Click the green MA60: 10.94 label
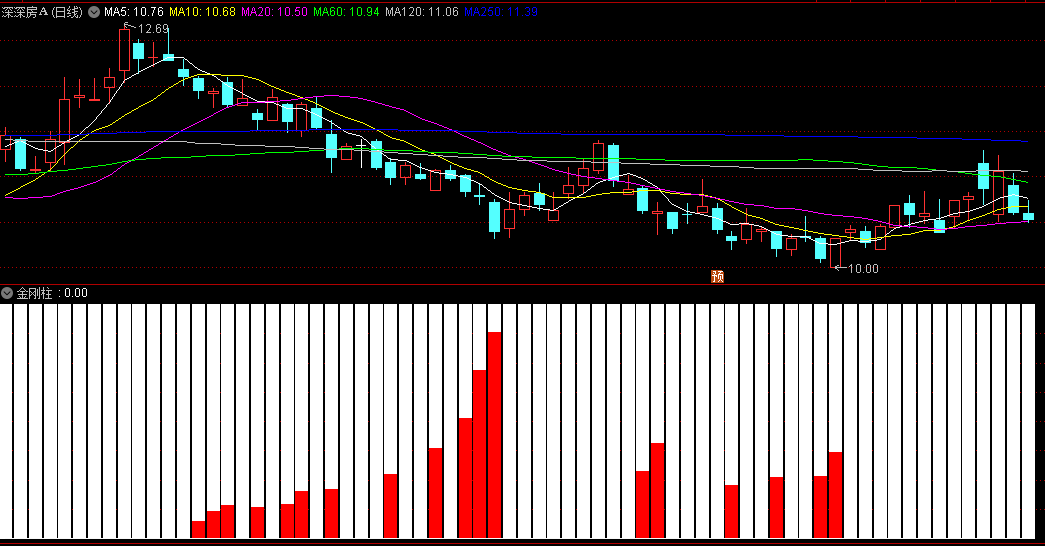Screen dimensions: 1045x546 click(347, 12)
